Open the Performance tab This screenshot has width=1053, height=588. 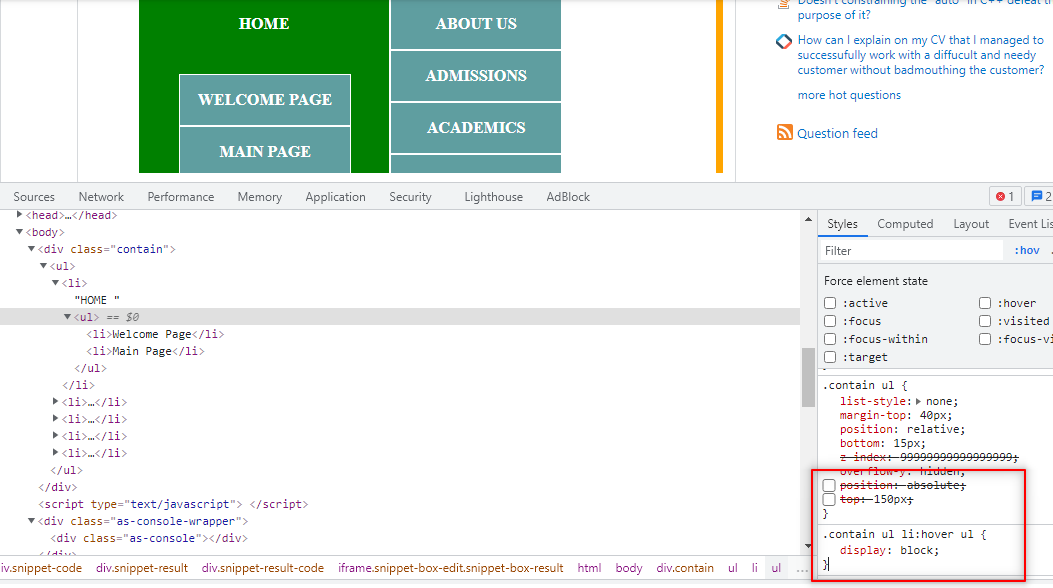click(x=181, y=197)
